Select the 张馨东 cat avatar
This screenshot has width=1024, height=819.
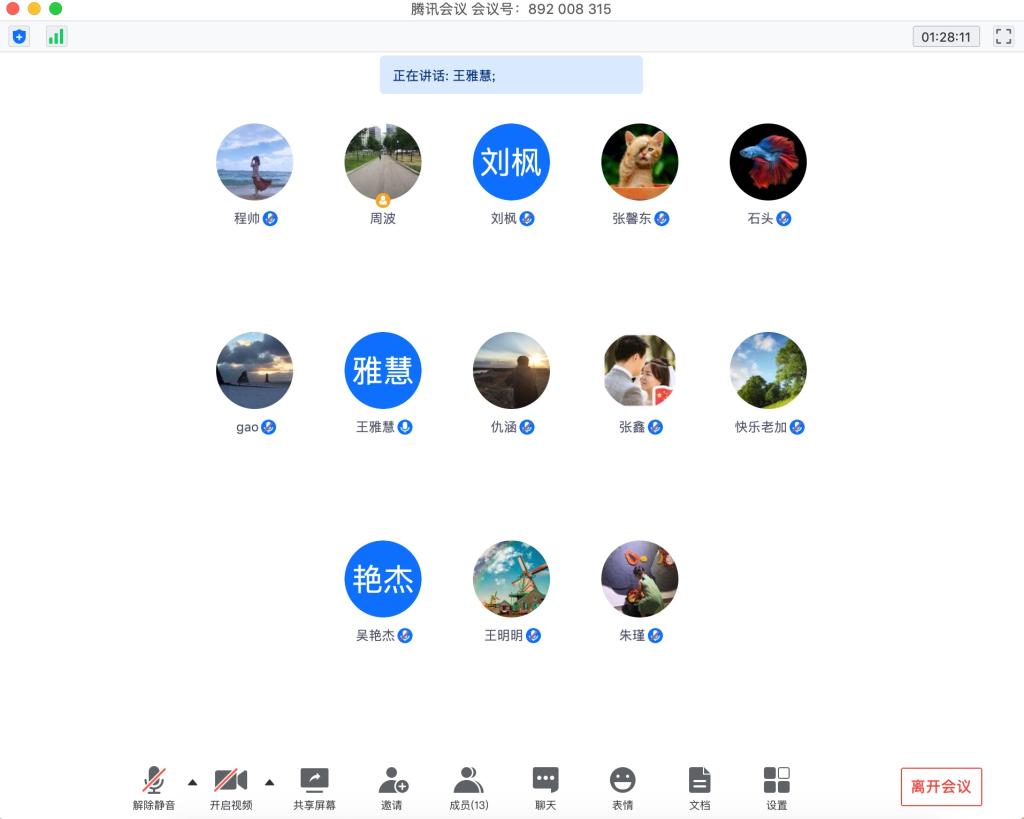tap(640, 162)
